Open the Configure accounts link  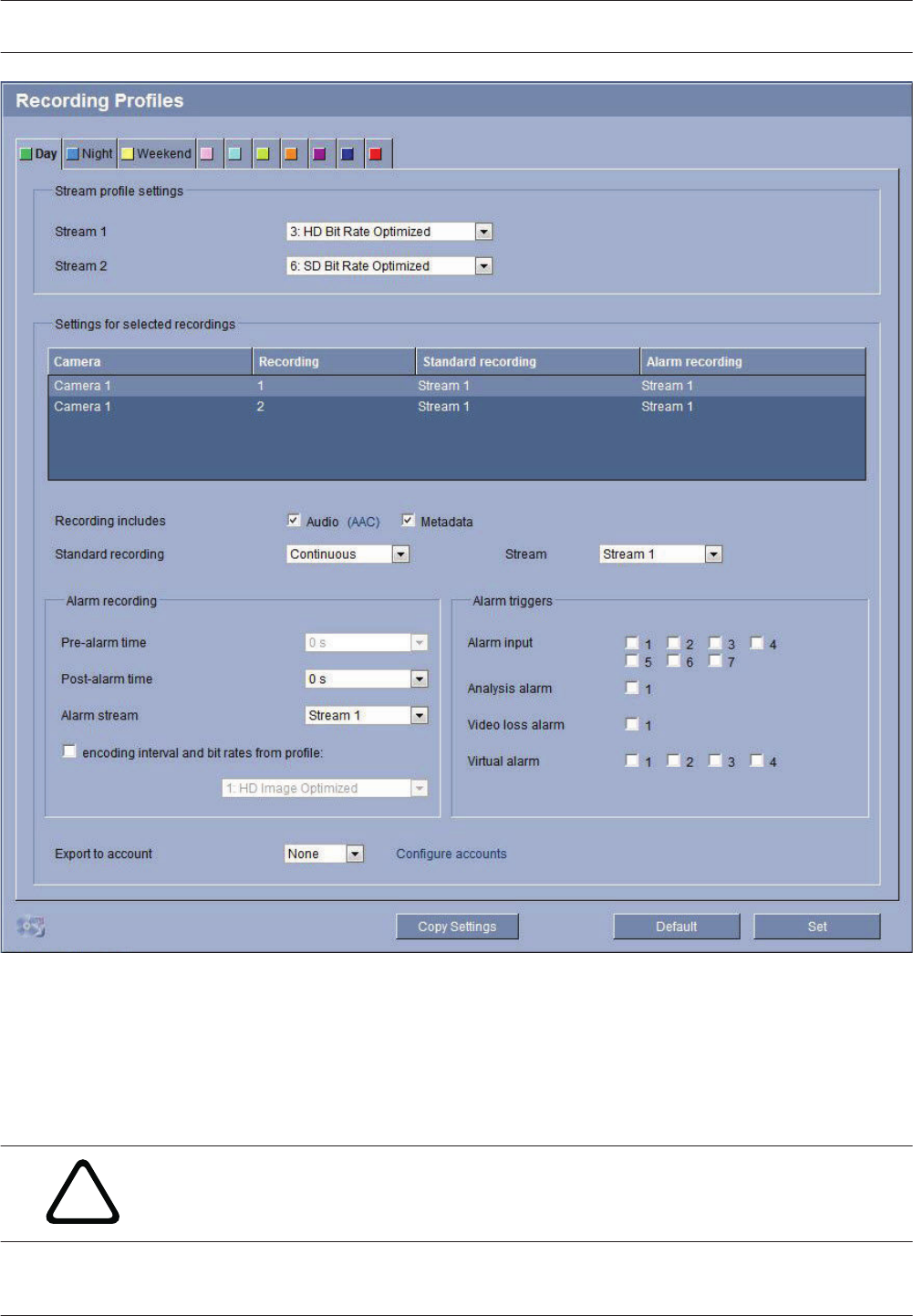(x=451, y=855)
